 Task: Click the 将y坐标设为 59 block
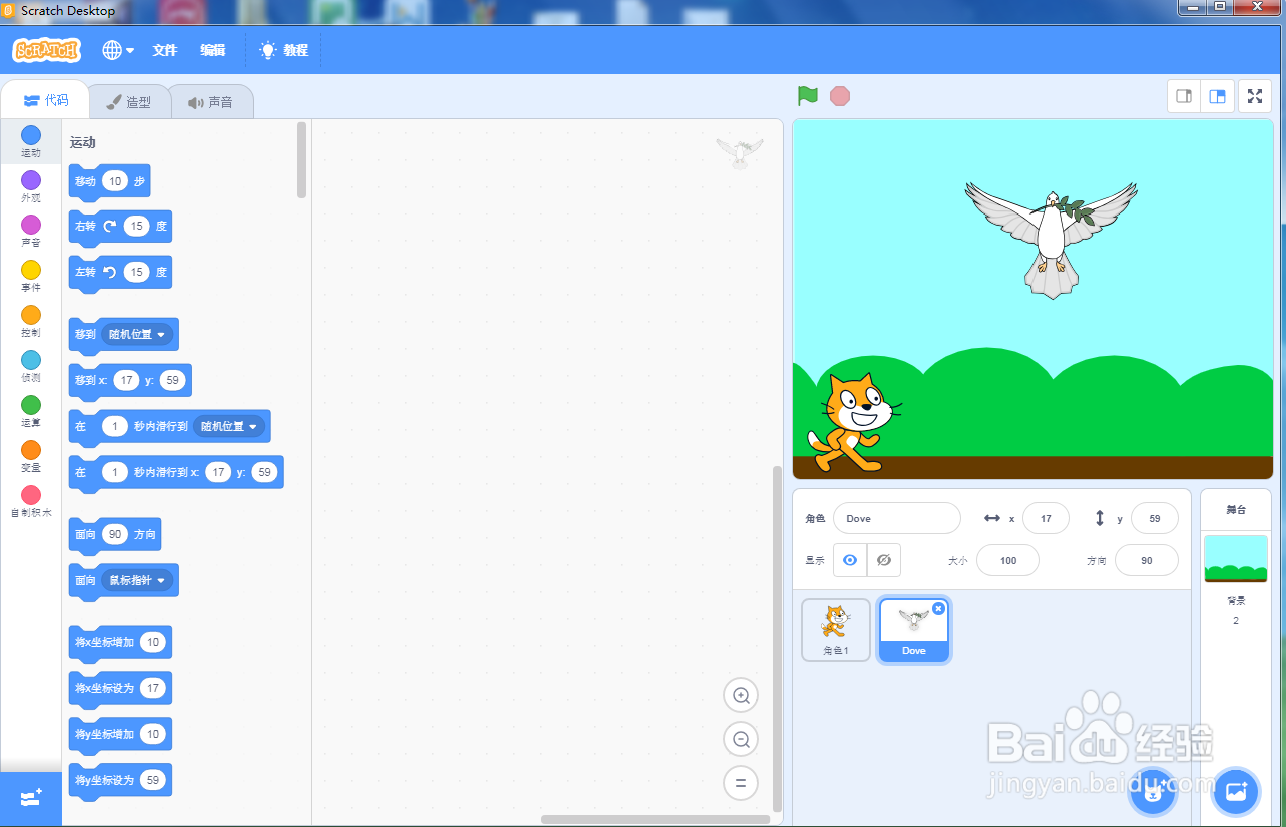(x=120, y=781)
